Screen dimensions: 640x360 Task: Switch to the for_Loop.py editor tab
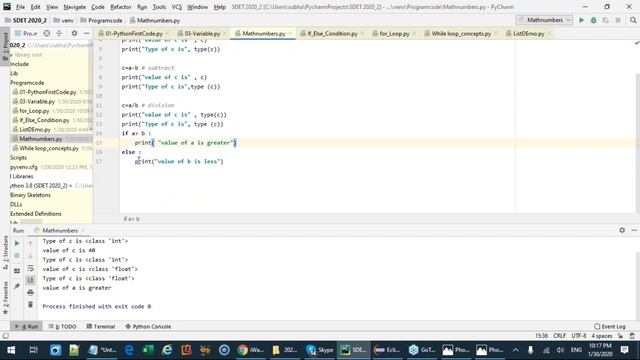tap(394, 33)
